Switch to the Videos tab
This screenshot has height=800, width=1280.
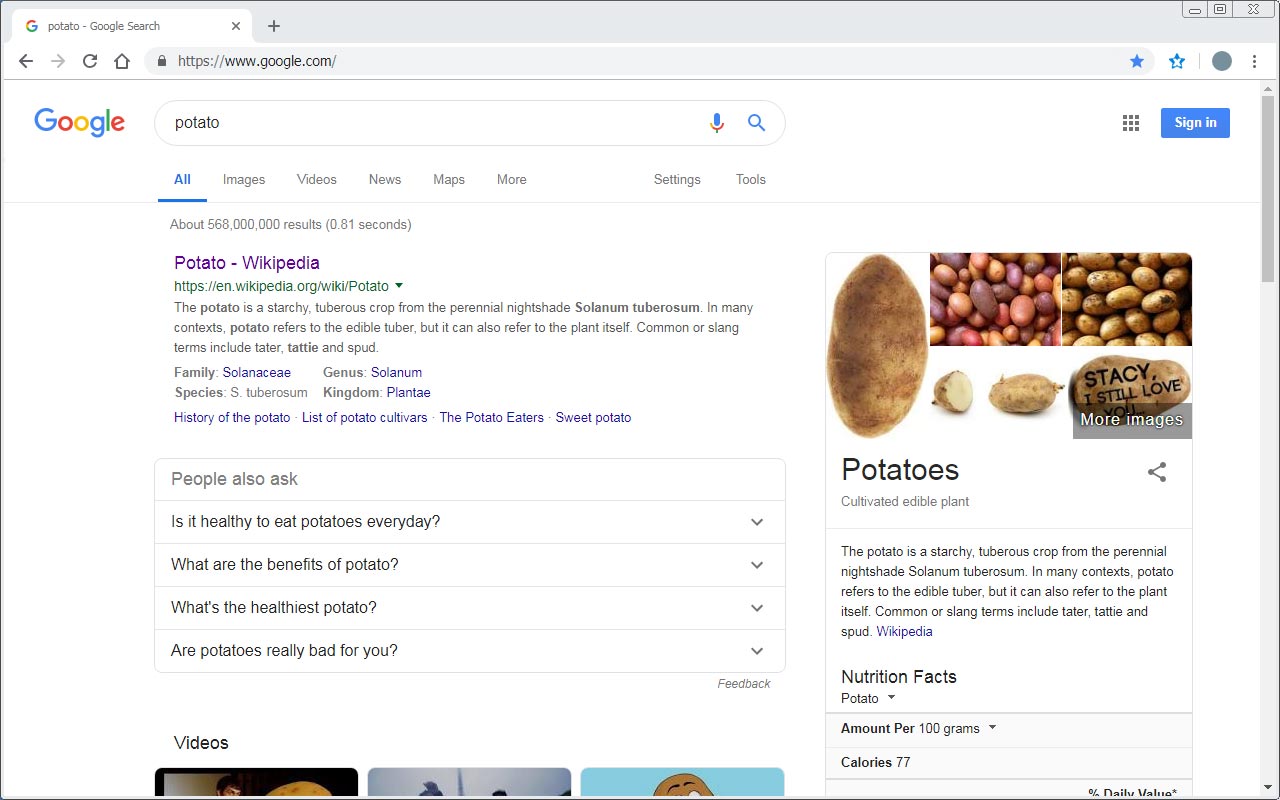pos(317,180)
